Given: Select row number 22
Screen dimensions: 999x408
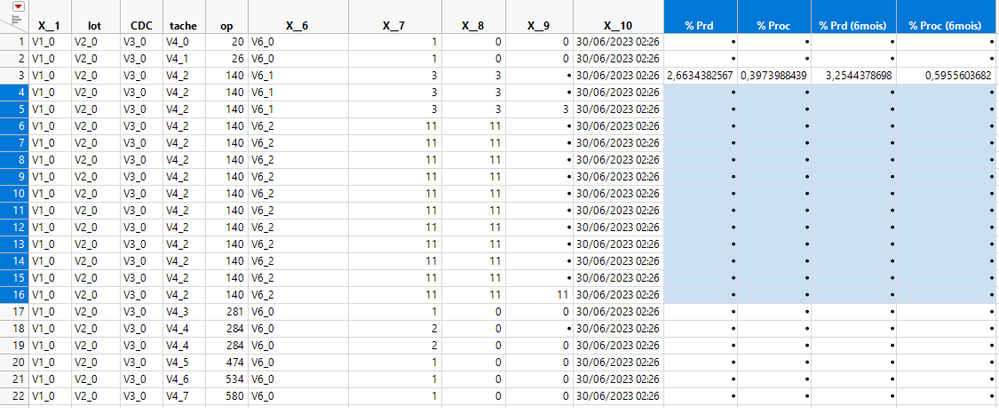Looking at the screenshot, I should click(15, 396).
